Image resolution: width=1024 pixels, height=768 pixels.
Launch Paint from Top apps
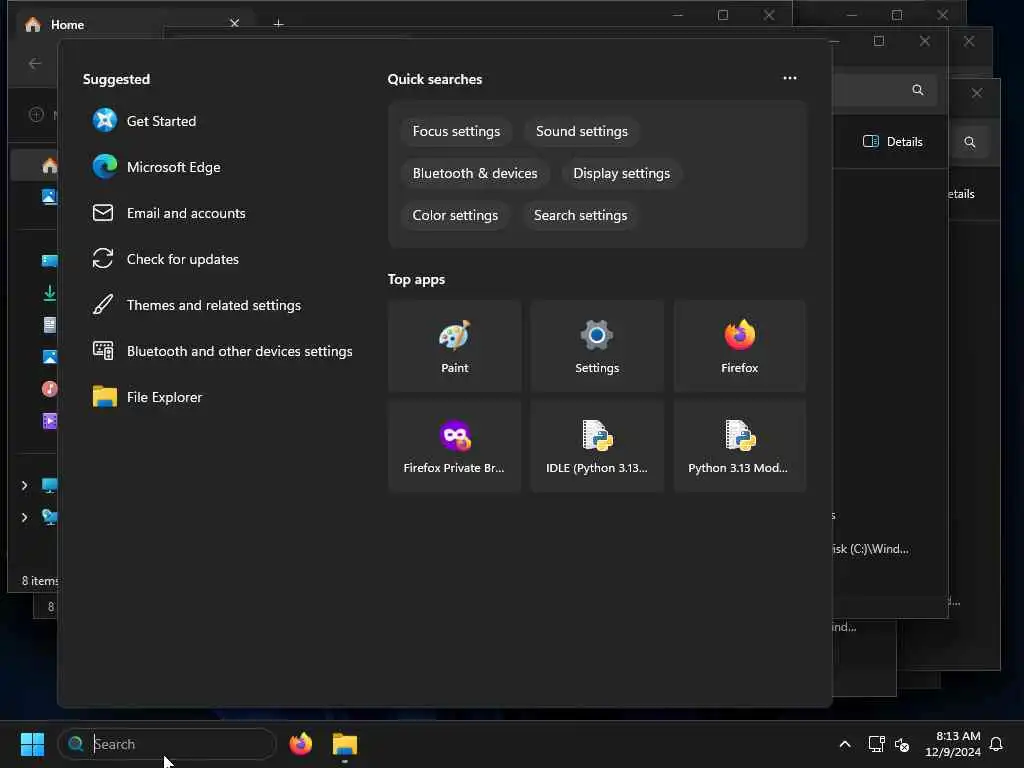point(455,346)
